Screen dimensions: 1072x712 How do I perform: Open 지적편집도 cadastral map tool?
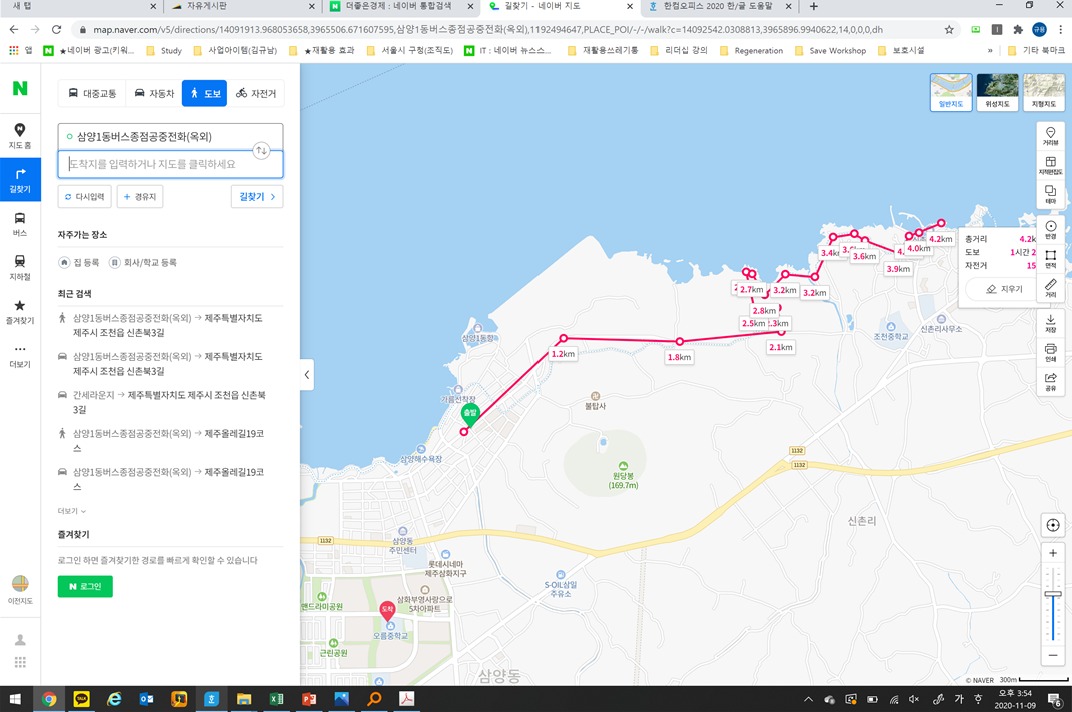click(1051, 166)
